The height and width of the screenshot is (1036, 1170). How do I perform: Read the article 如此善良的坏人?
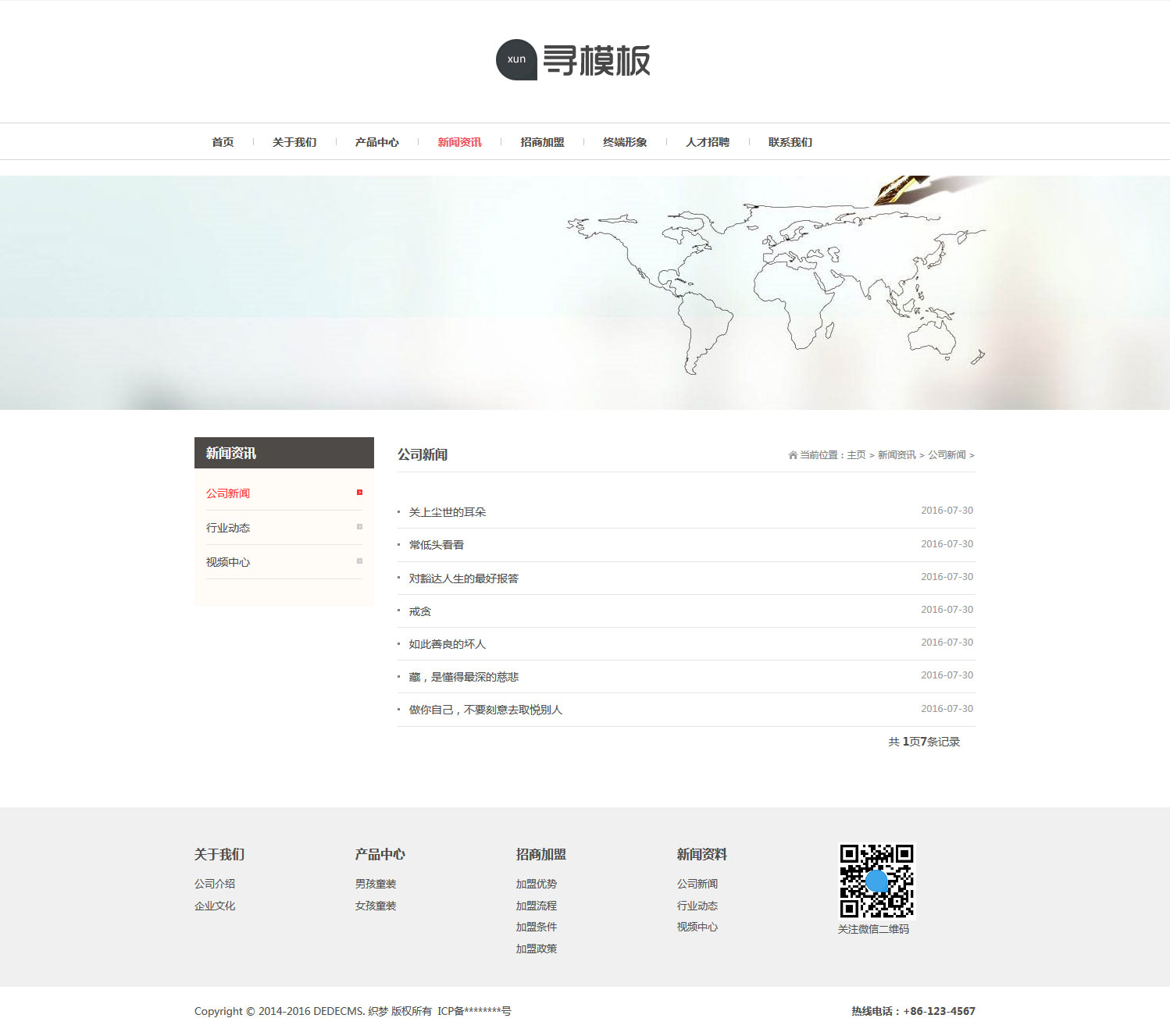(448, 644)
